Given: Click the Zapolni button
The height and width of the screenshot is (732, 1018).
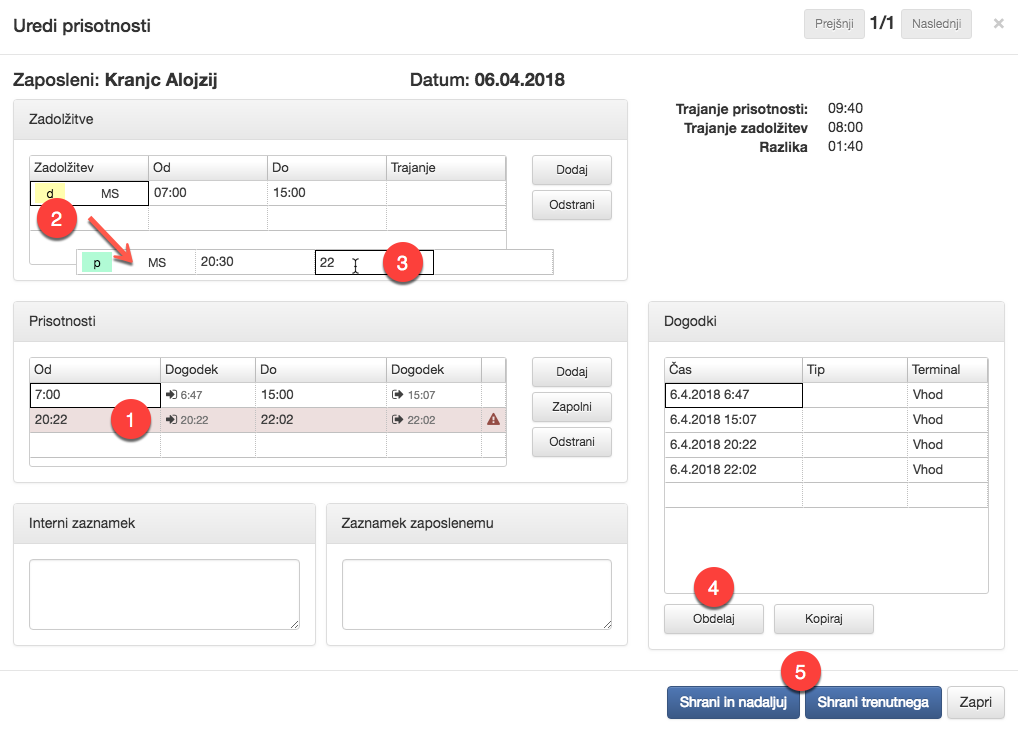Looking at the screenshot, I should pos(571,407).
